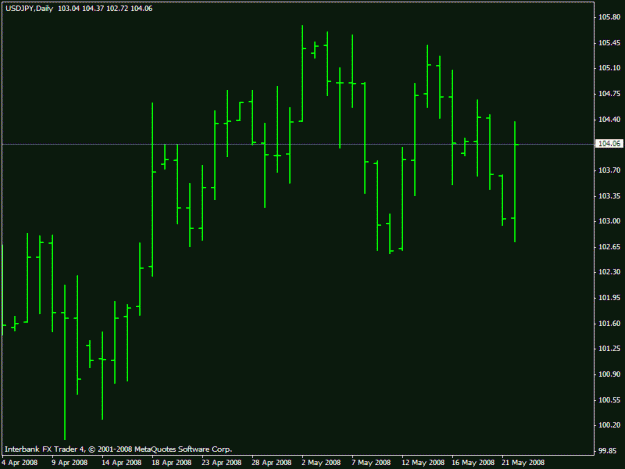Click the 99.85 price axis label
The image size is (625, 469).
point(607,451)
